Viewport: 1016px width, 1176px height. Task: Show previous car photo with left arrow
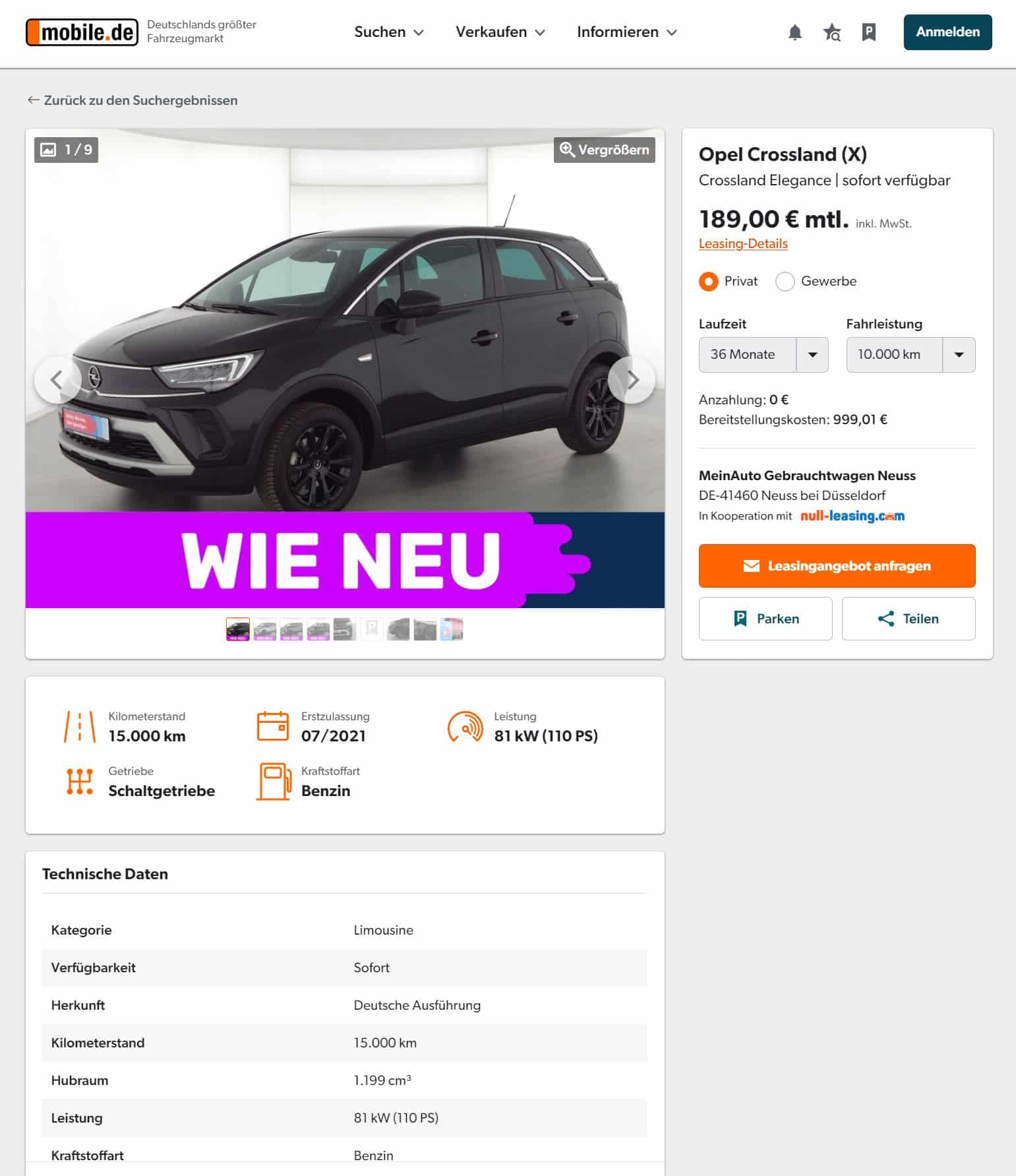click(x=58, y=380)
